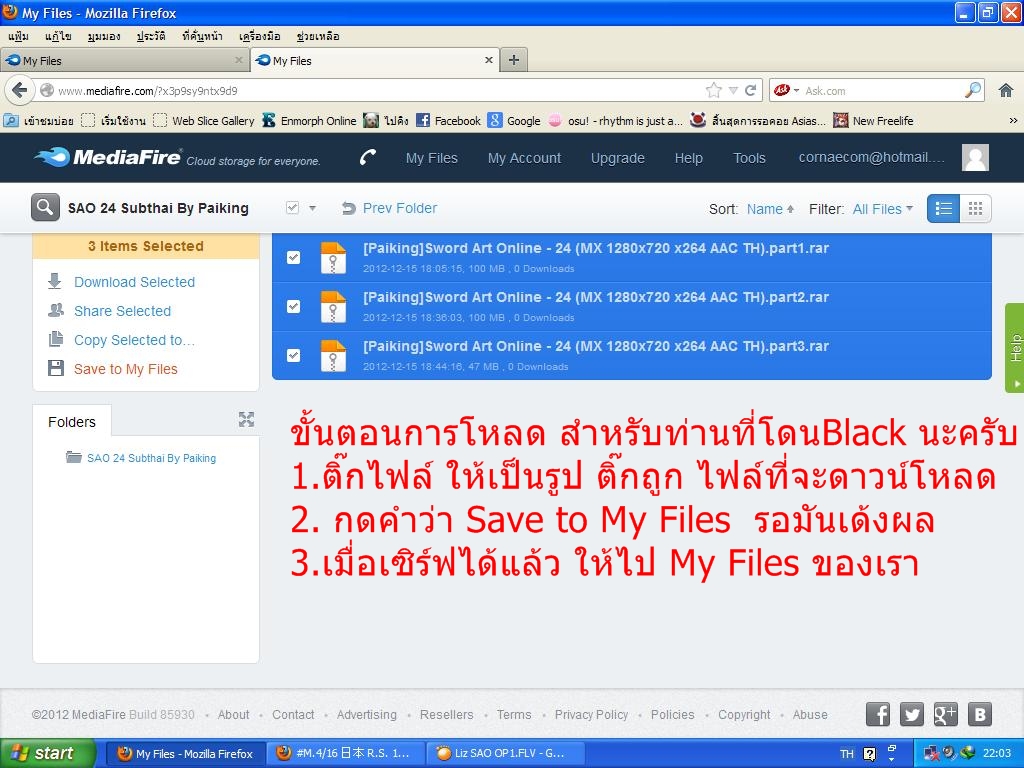Switch to Liz SAO OP1.FLV taskbar window

point(507,753)
